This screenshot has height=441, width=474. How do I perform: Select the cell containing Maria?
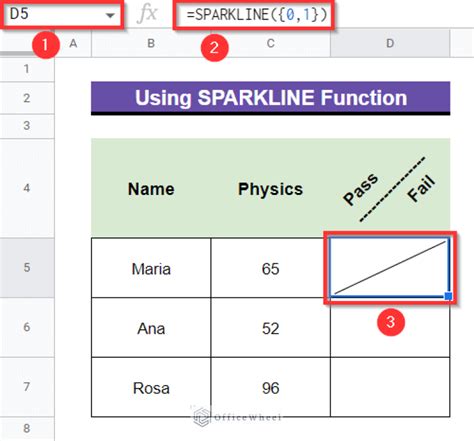151,268
